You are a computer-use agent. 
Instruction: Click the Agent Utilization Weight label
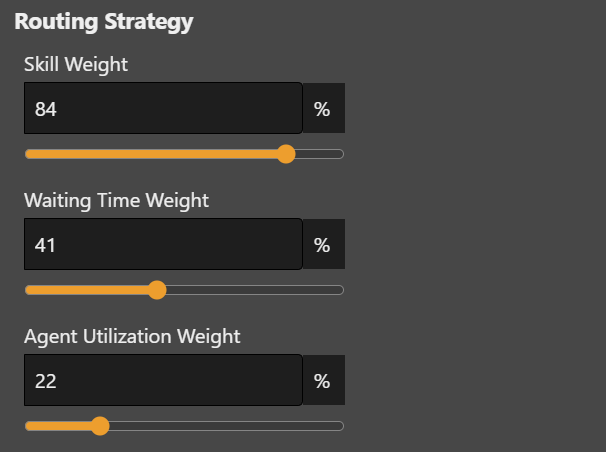[132, 336]
